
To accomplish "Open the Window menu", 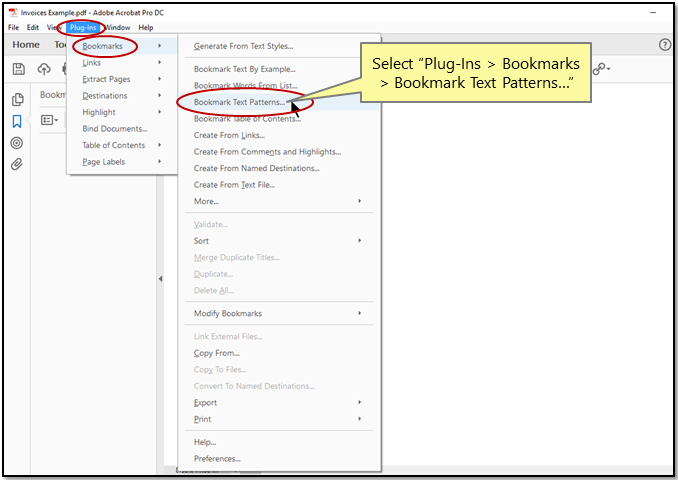I will coord(118,27).
